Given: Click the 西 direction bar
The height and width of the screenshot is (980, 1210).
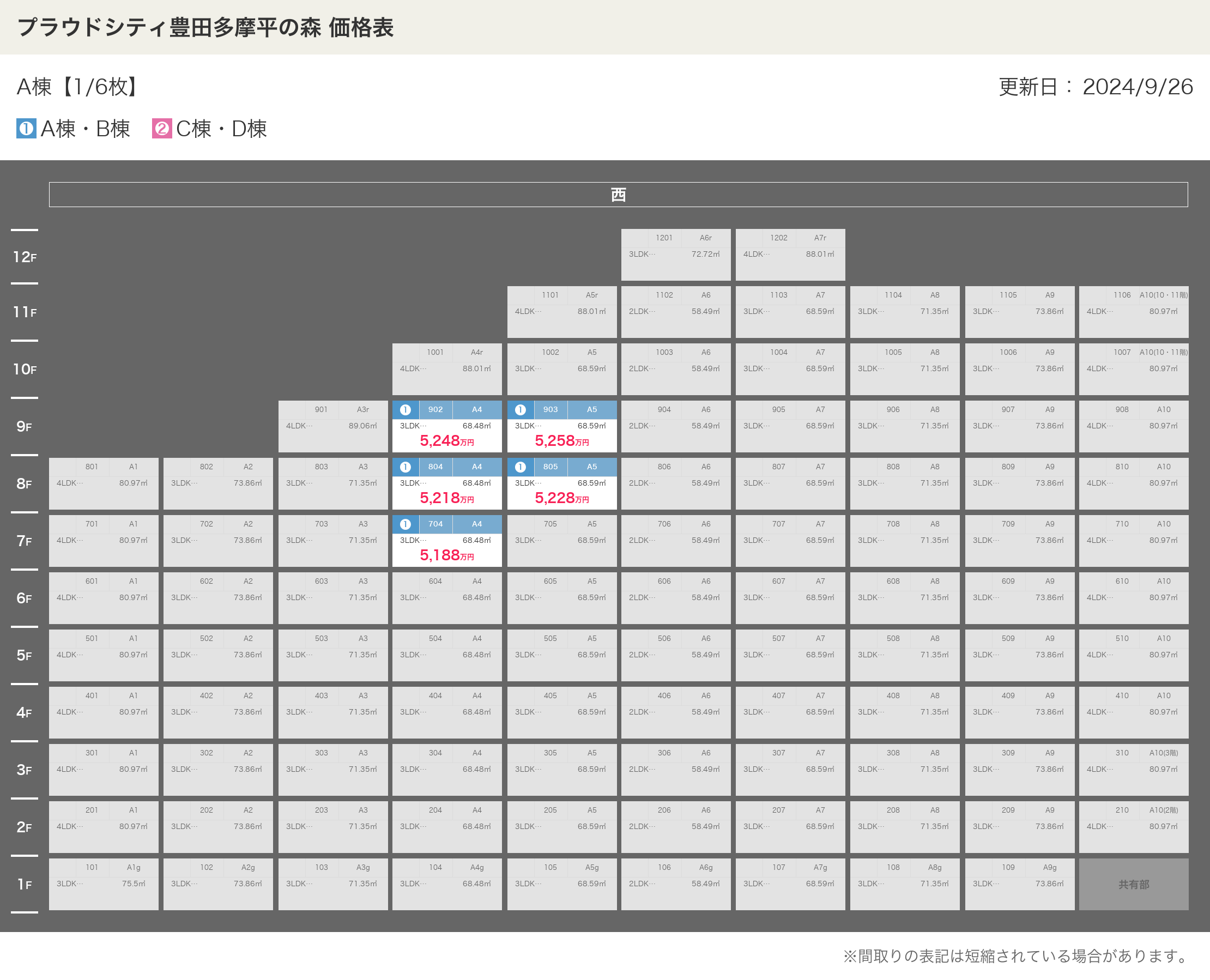Looking at the screenshot, I should pyautogui.click(x=619, y=195).
